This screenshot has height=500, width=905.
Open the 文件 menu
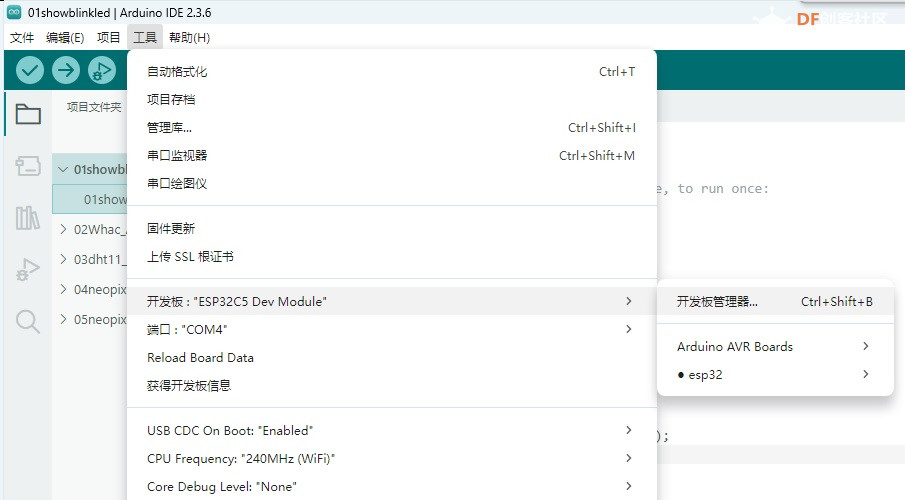[x=22, y=38]
